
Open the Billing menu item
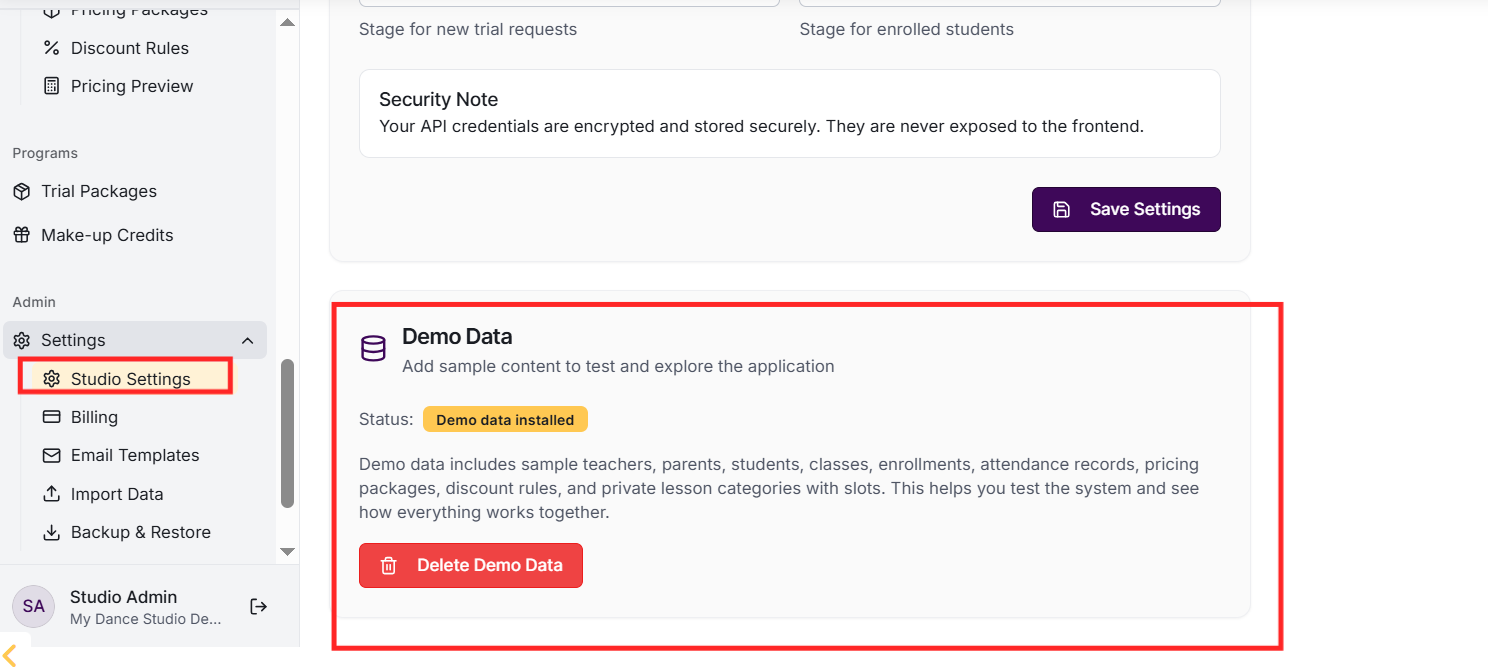pos(94,417)
